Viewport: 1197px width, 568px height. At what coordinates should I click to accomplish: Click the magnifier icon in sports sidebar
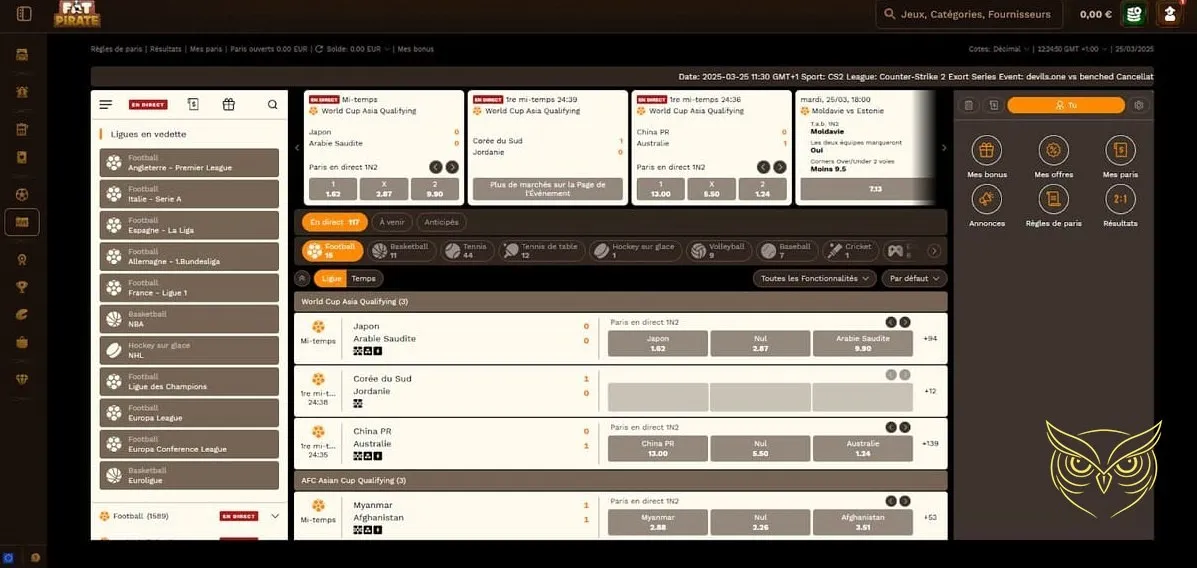[x=272, y=105]
